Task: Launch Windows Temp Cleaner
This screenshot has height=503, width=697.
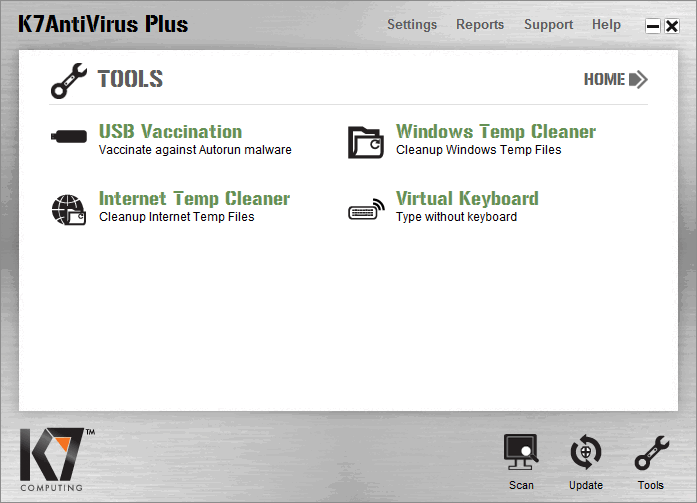Action: tap(496, 132)
